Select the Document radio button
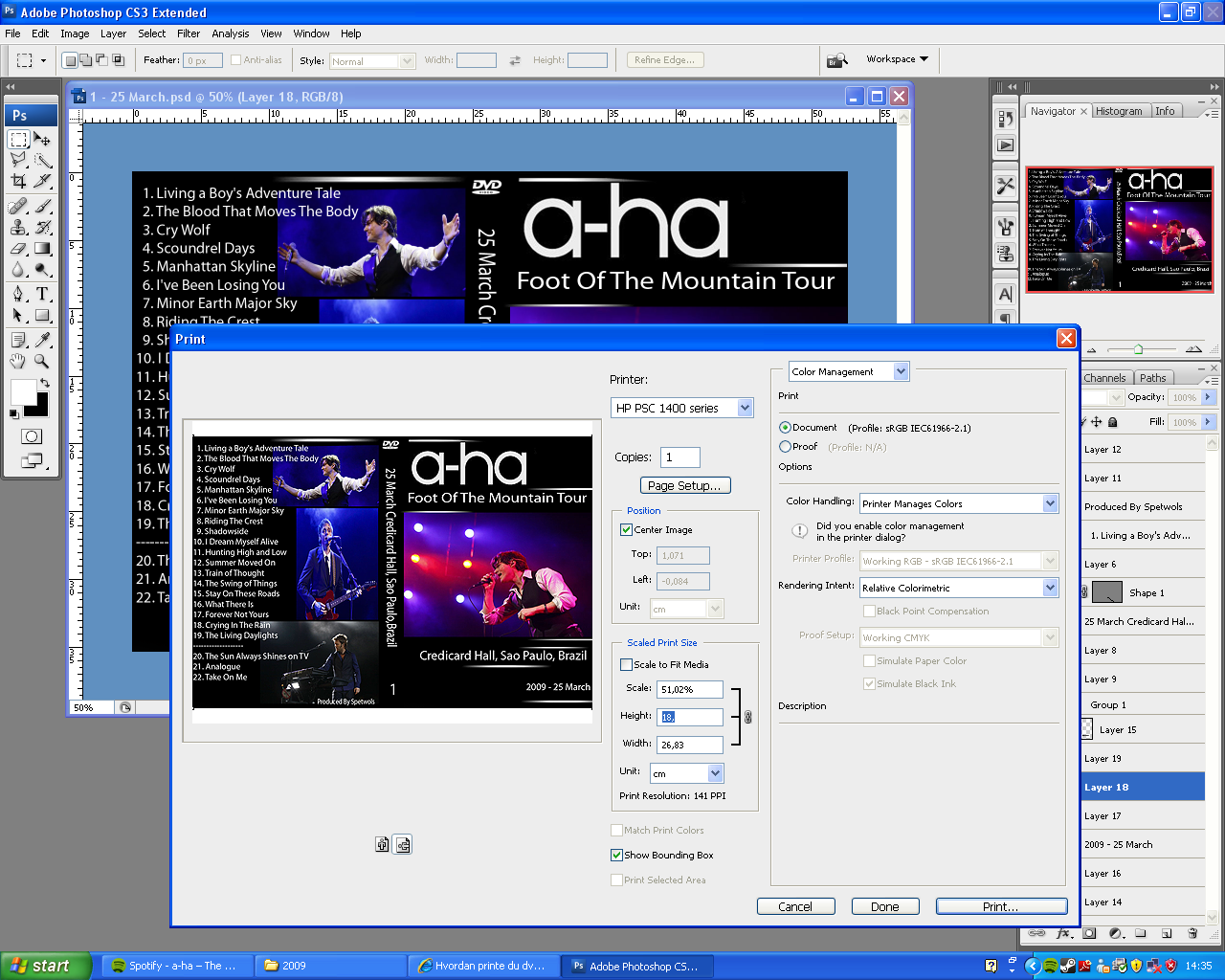This screenshot has width=1225, height=980. pos(785,428)
